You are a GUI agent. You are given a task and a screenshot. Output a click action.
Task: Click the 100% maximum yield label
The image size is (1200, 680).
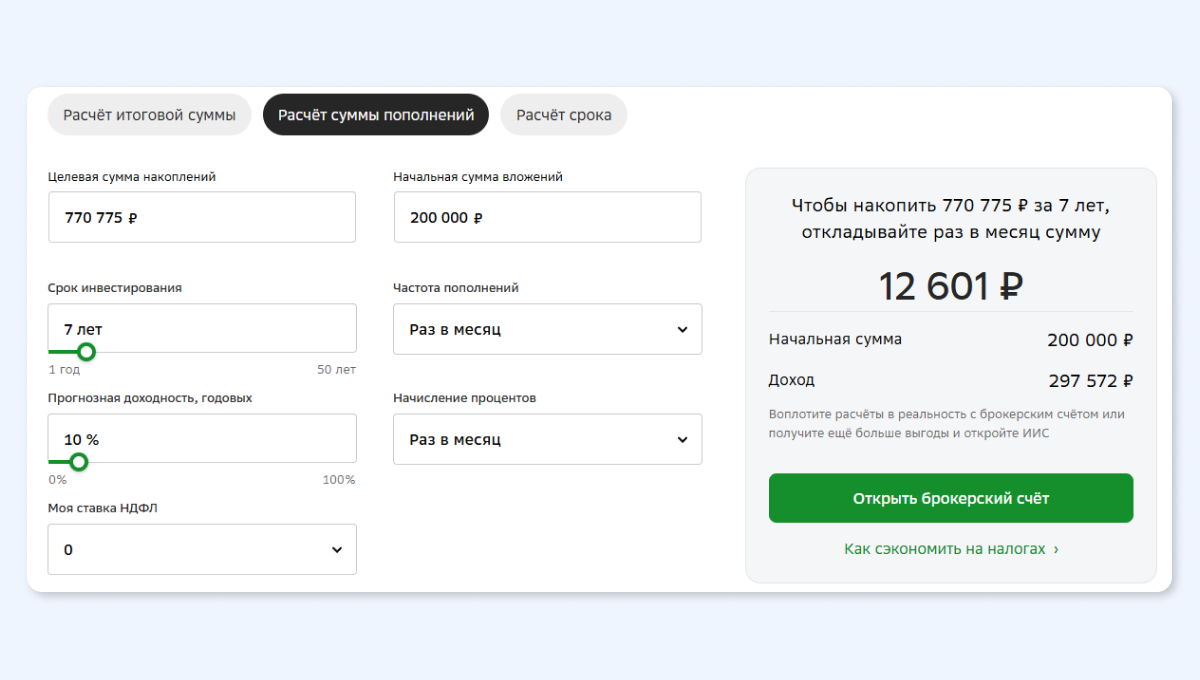[338, 480]
